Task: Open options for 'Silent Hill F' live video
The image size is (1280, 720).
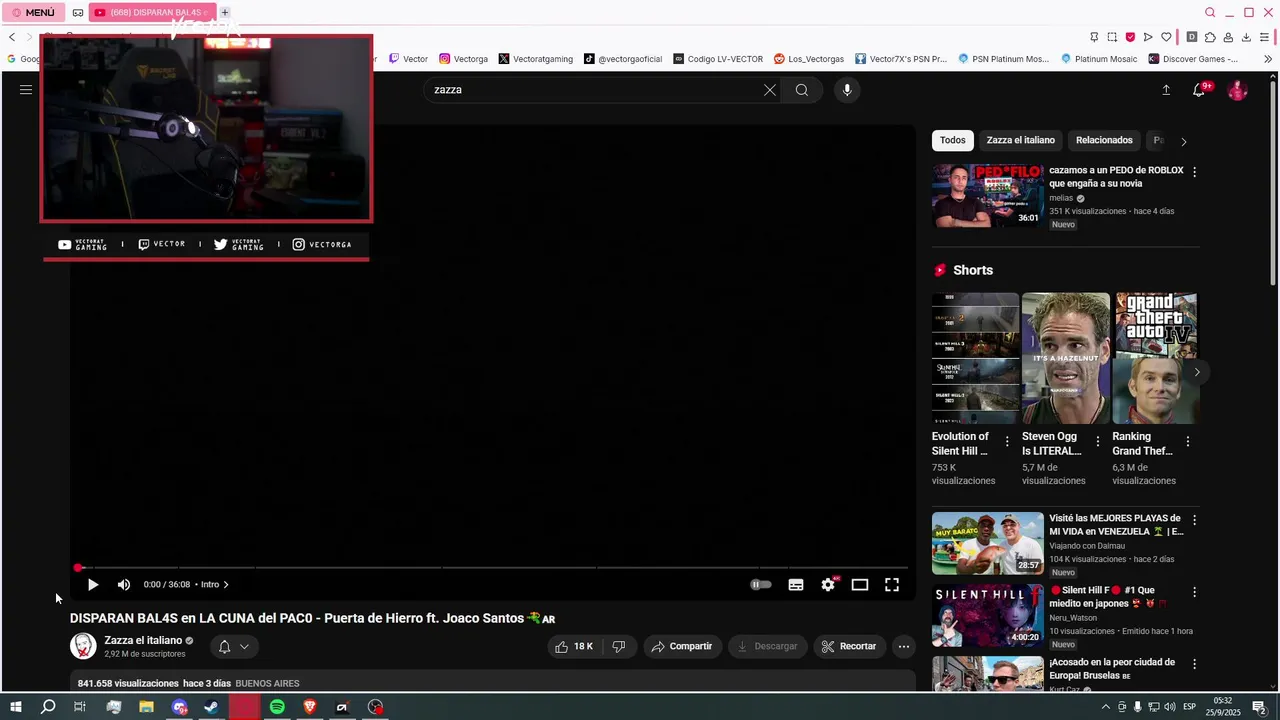Action: coord(1194,592)
